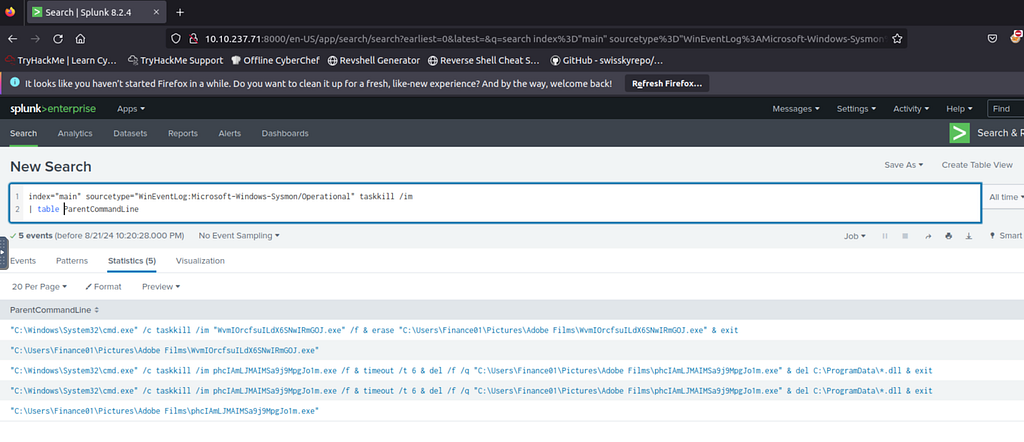Print search results

pyautogui.click(x=948, y=236)
